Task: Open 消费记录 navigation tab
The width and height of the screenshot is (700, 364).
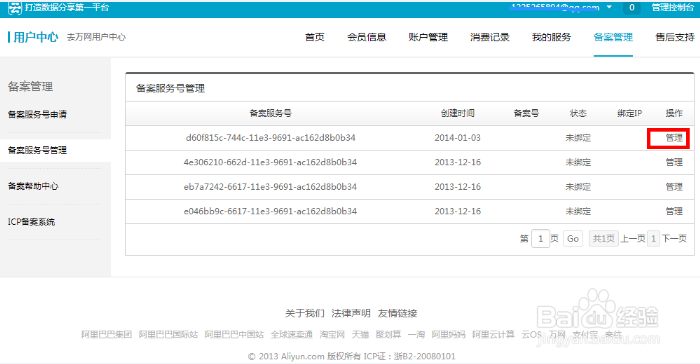Action: [x=490, y=37]
